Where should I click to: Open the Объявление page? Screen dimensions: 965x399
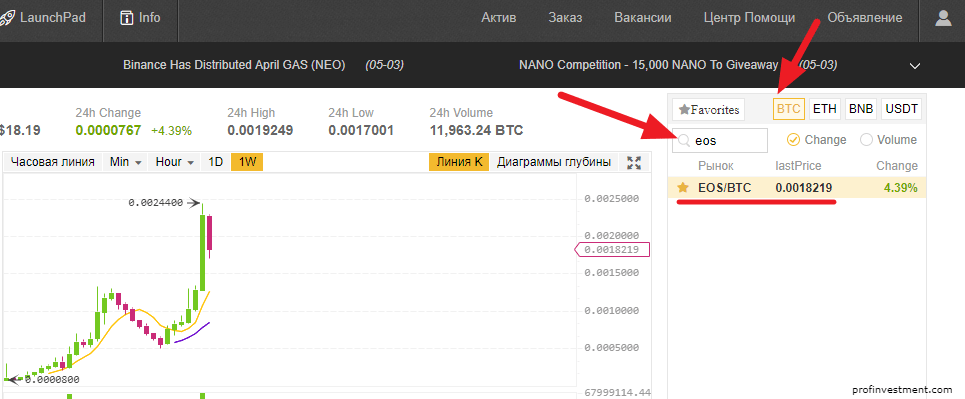(865, 18)
